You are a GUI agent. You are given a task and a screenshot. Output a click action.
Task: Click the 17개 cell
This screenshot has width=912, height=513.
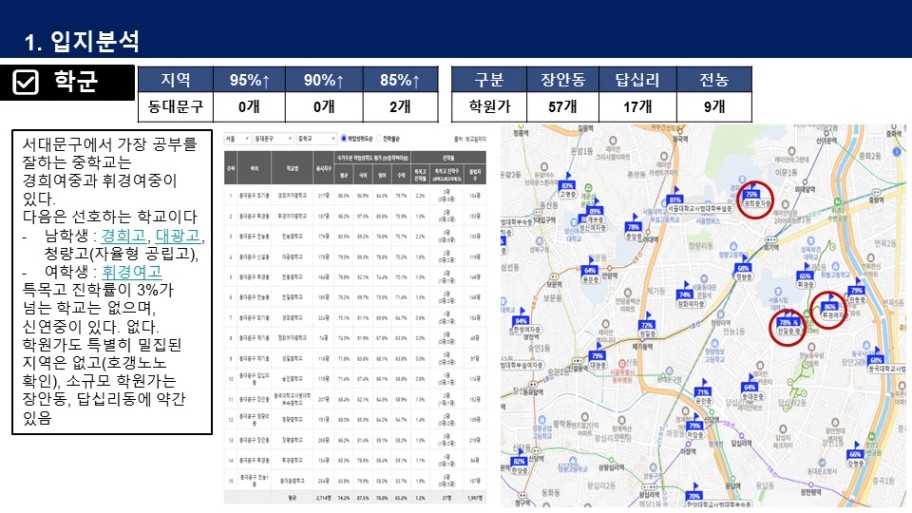click(x=637, y=106)
